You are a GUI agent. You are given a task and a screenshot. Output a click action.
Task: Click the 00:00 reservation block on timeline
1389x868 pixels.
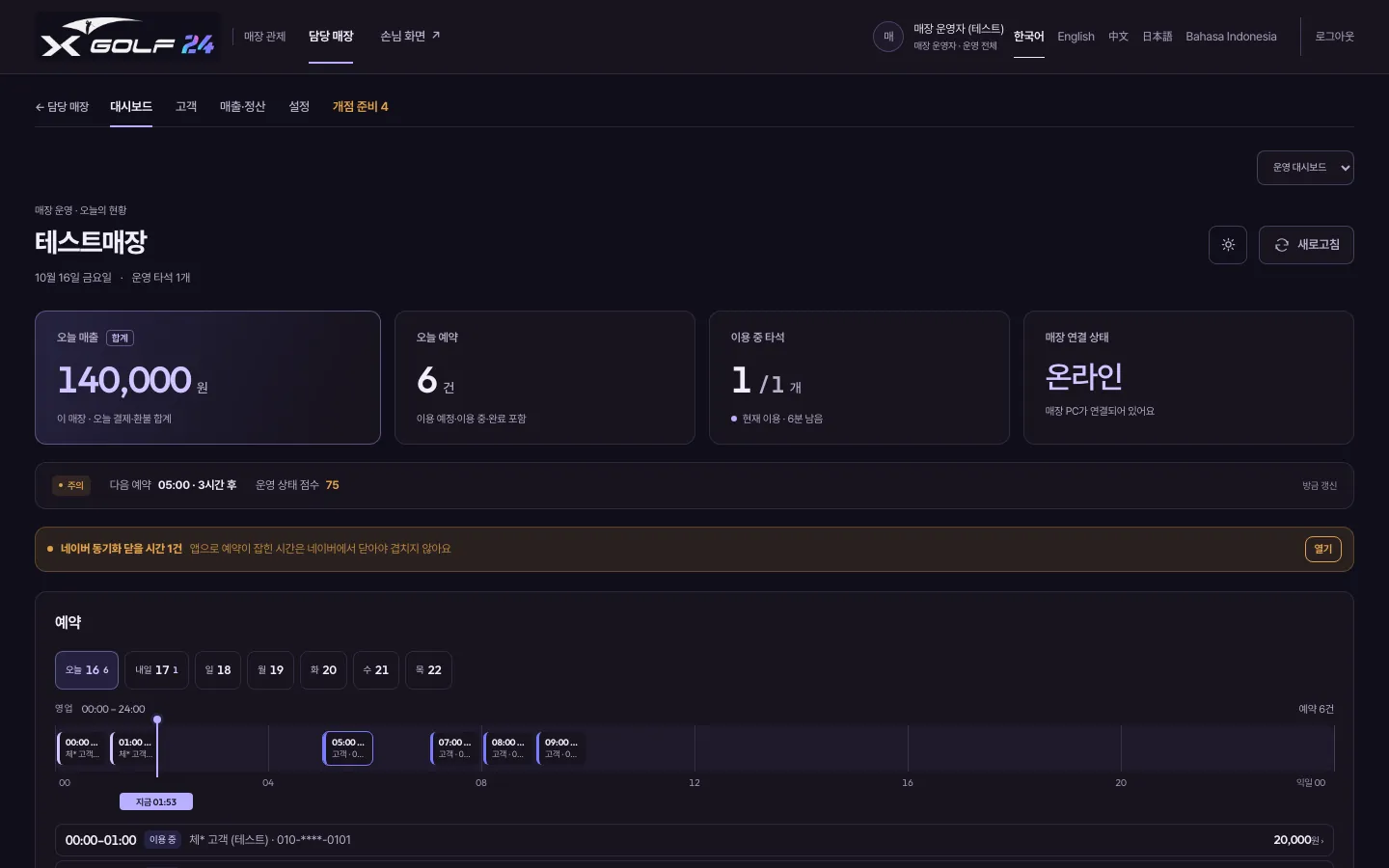81,748
